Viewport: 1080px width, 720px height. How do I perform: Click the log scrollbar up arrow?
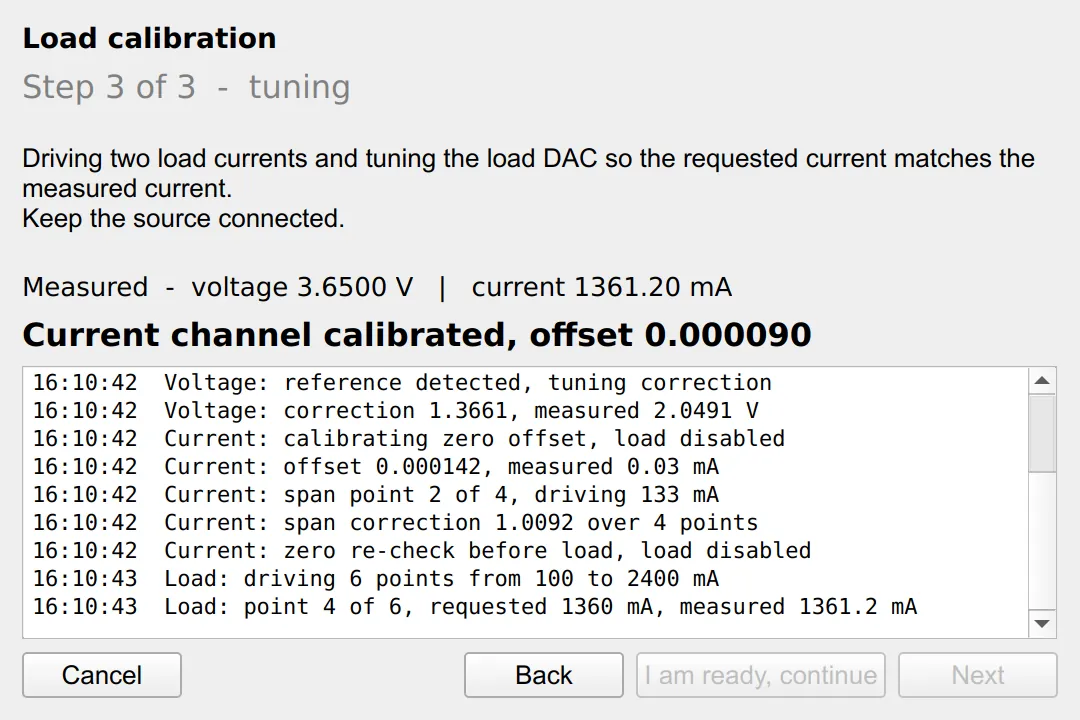[1042, 381]
